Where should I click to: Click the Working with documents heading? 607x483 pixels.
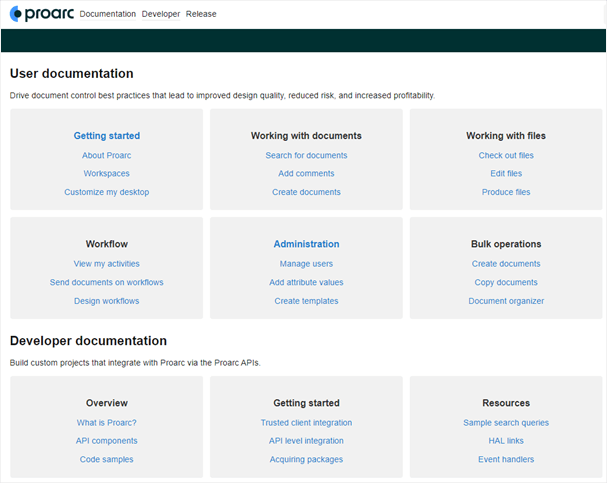pos(306,136)
